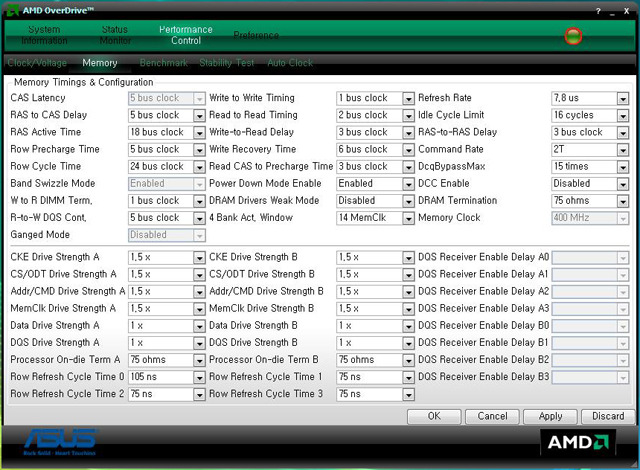Open Row Refresh Cycle Time 2 dropdown
640x470 pixels.
click(x=199, y=395)
